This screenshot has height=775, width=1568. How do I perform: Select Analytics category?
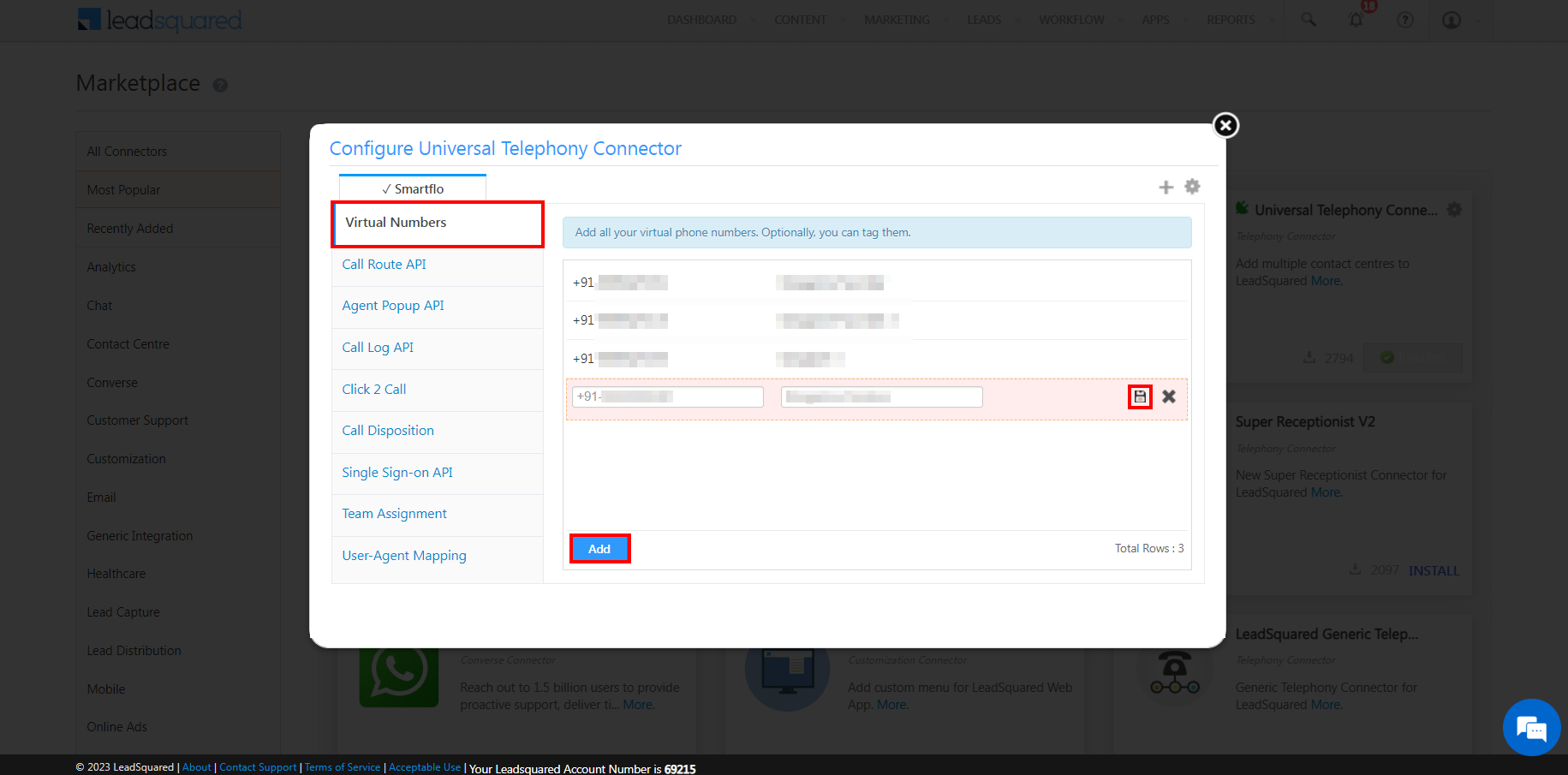coord(178,267)
